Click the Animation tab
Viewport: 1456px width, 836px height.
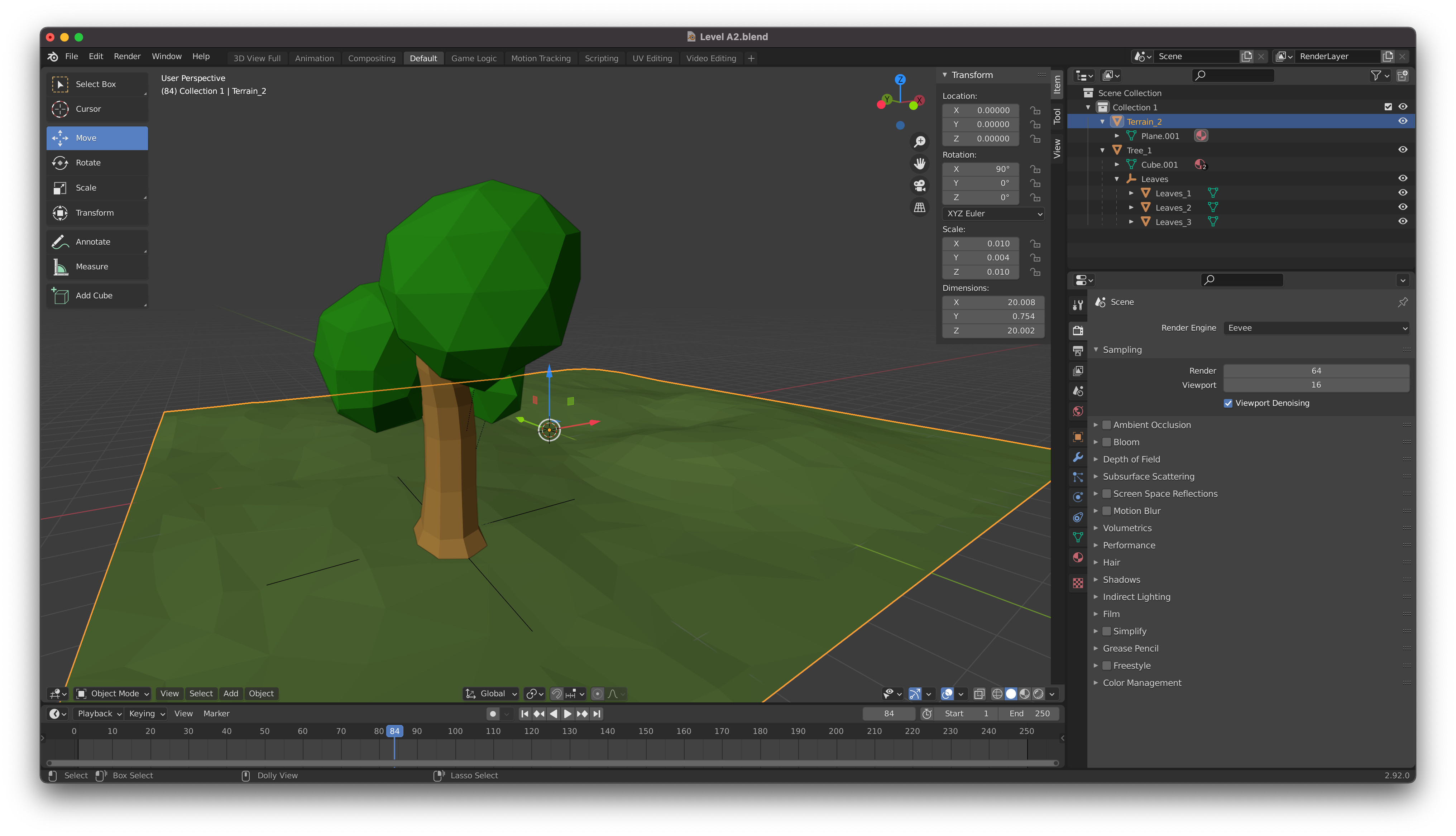click(314, 57)
